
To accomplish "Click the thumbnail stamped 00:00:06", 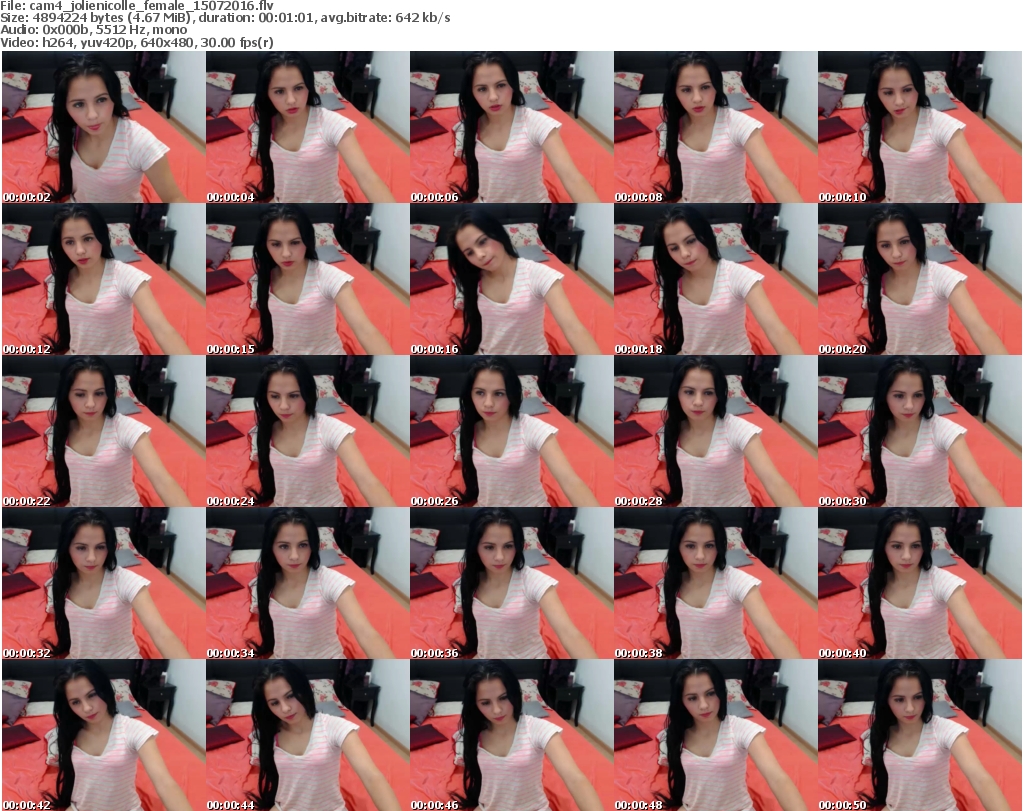I will point(511,127).
